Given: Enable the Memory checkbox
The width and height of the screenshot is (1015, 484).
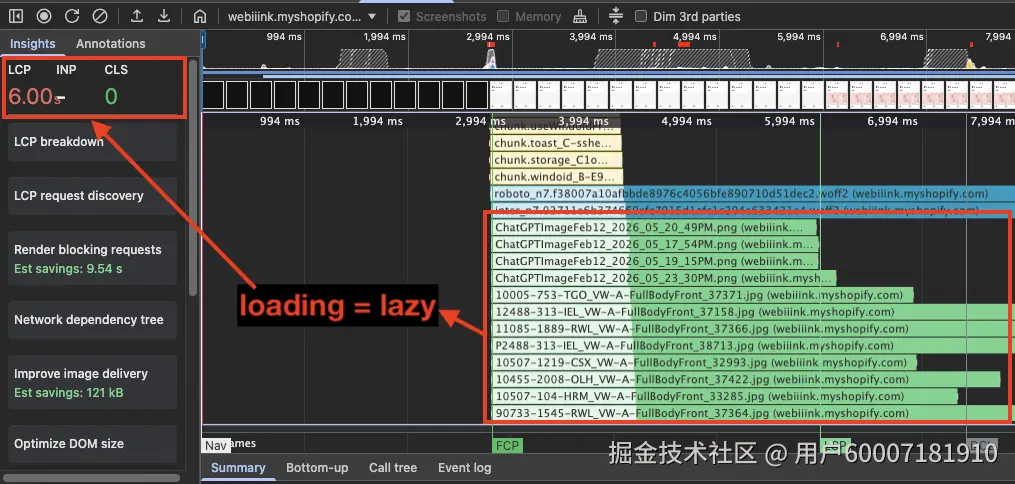Looking at the screenshot, I should 503,17.
